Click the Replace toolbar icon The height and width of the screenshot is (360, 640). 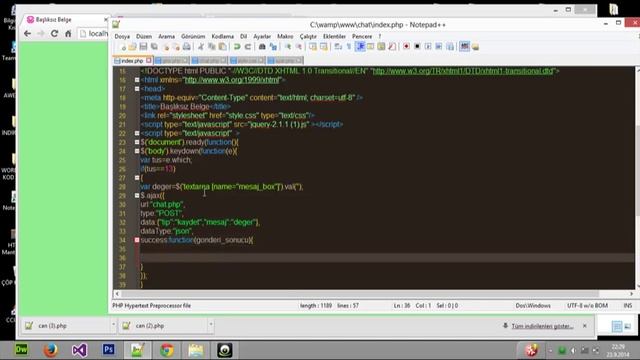pos(273,47)
